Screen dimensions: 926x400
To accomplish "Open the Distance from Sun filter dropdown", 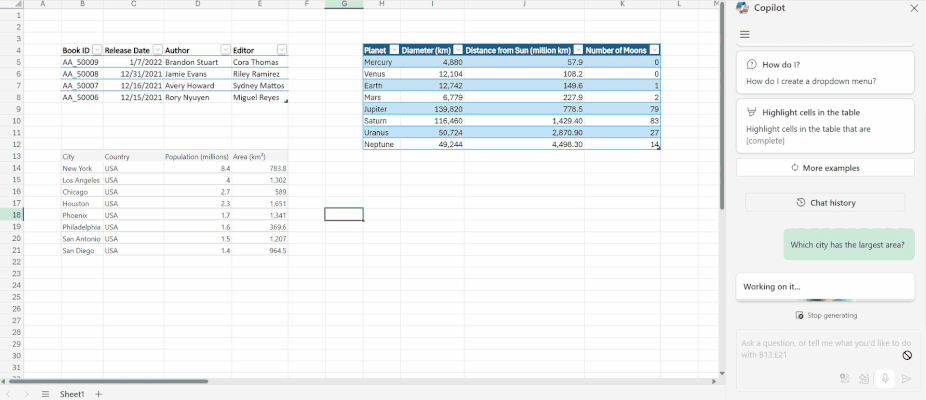I will click(578, 50).
